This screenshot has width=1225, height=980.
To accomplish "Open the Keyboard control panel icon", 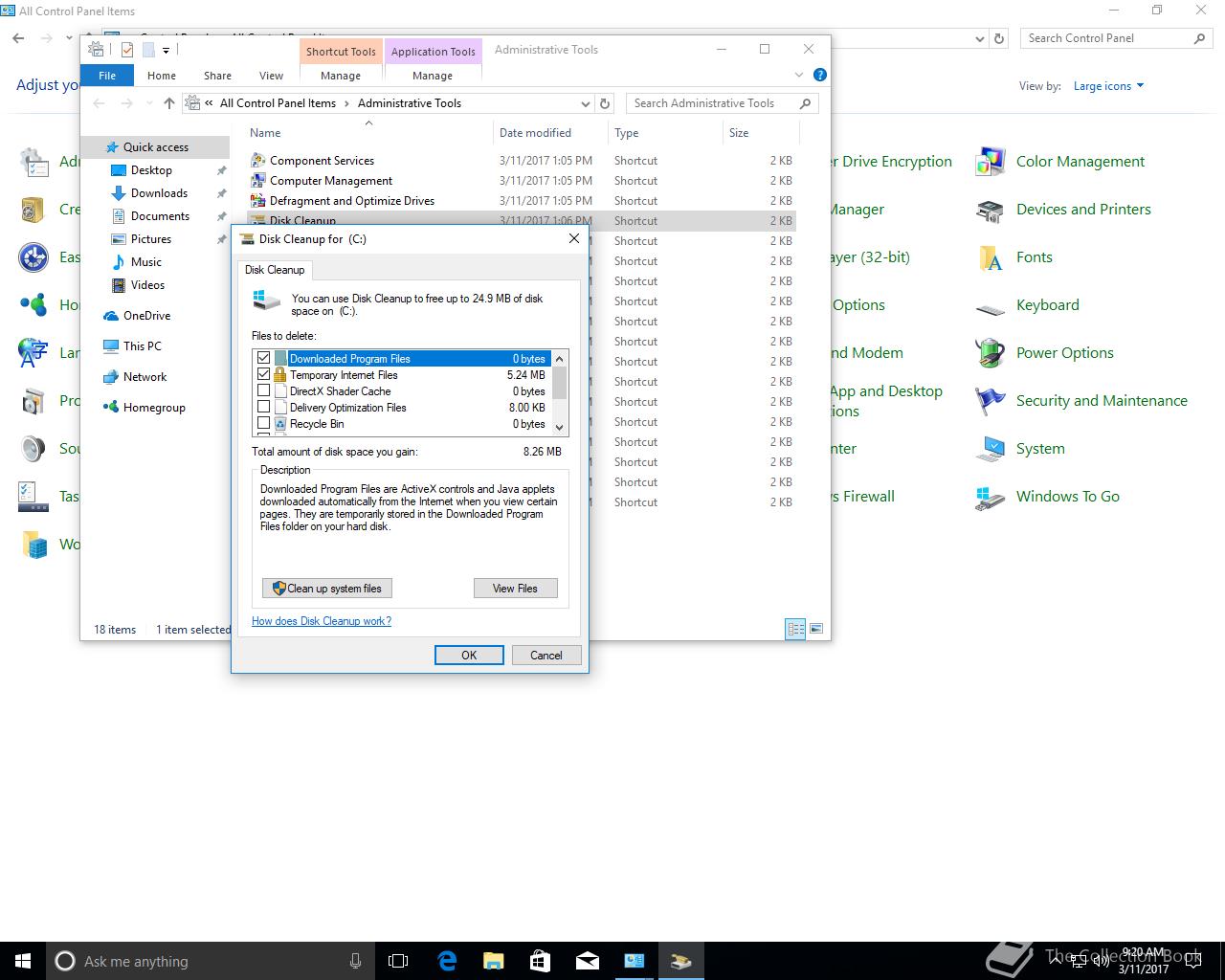I will (991, 308).
